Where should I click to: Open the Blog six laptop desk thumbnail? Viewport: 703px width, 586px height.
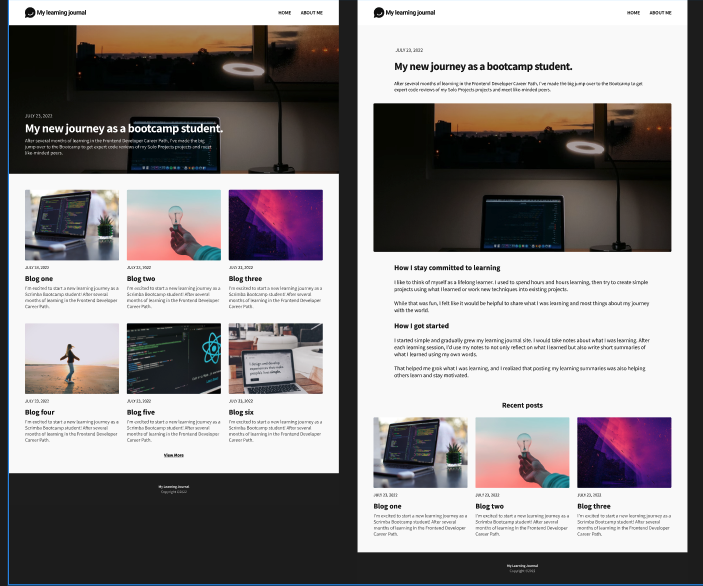click(x=276, y=359)
